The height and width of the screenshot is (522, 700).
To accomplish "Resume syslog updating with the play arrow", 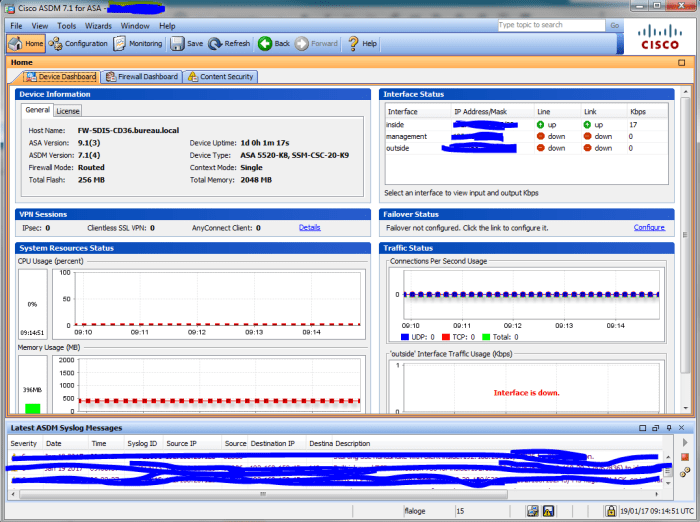I will (685, 442).
